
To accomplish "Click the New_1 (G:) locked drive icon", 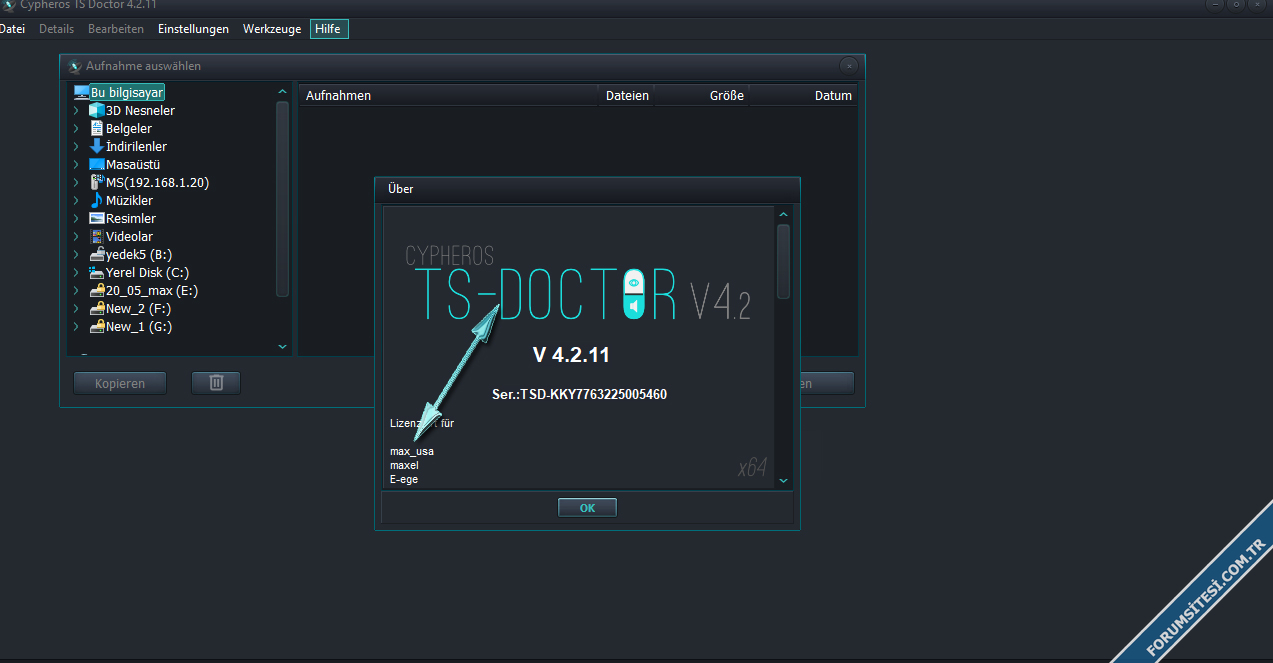I will click(x=96, y=326).
